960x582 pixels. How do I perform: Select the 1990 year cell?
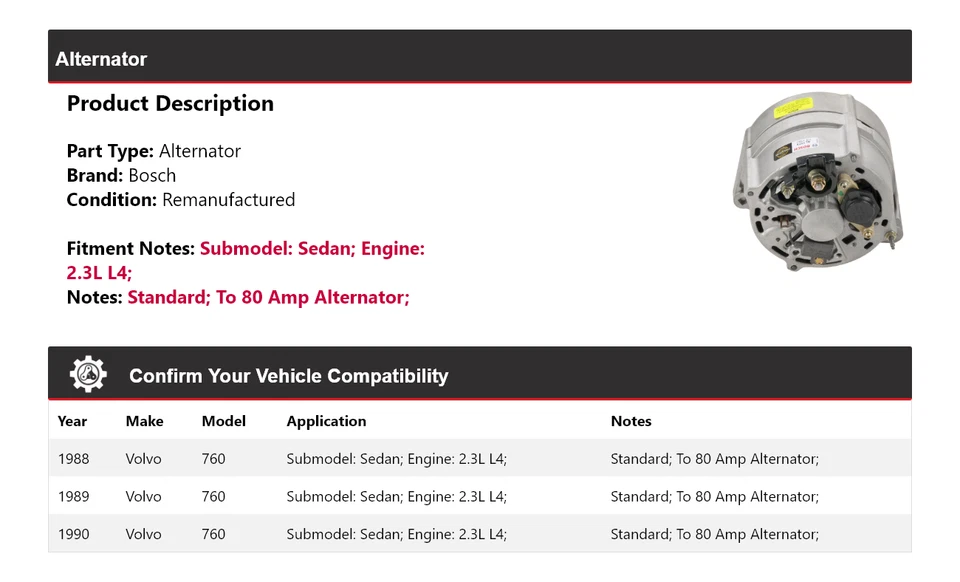point(73,534)
